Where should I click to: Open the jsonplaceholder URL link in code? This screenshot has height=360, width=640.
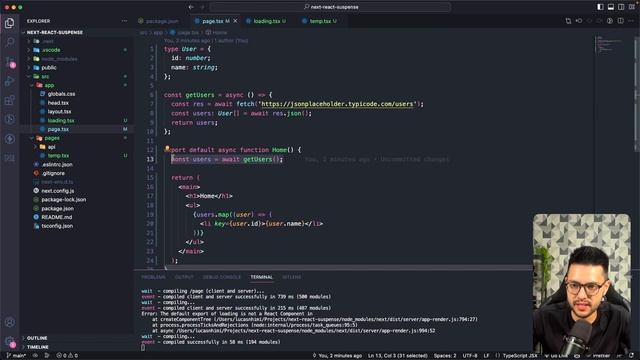(337, 104)
